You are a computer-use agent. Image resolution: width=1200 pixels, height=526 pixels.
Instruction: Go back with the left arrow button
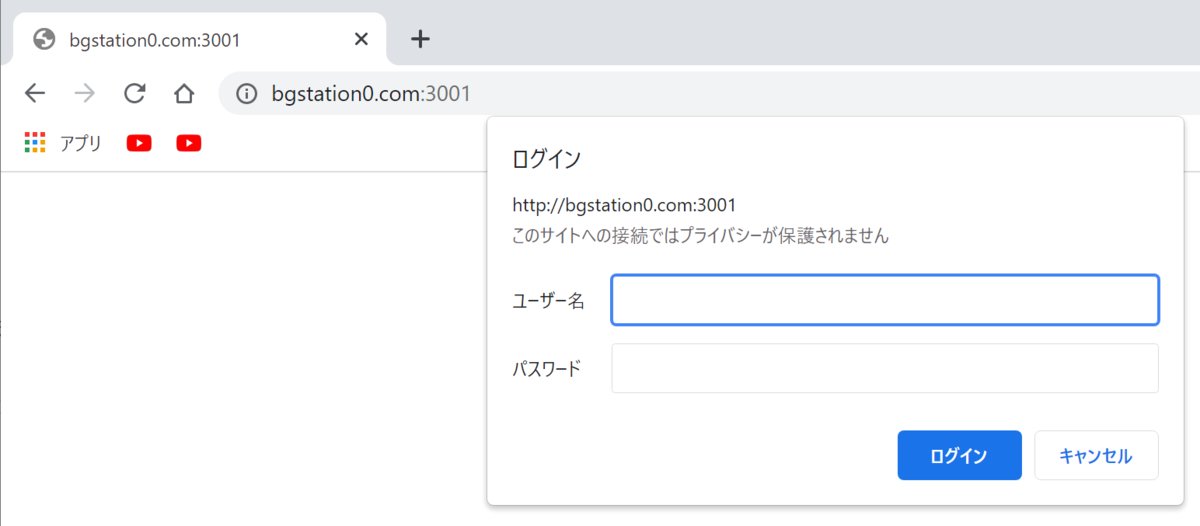click(x=35, y=94)
